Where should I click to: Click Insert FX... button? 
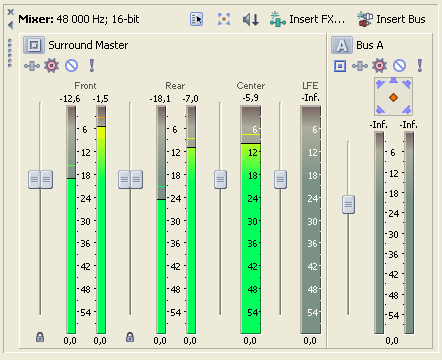coord(307,19)
